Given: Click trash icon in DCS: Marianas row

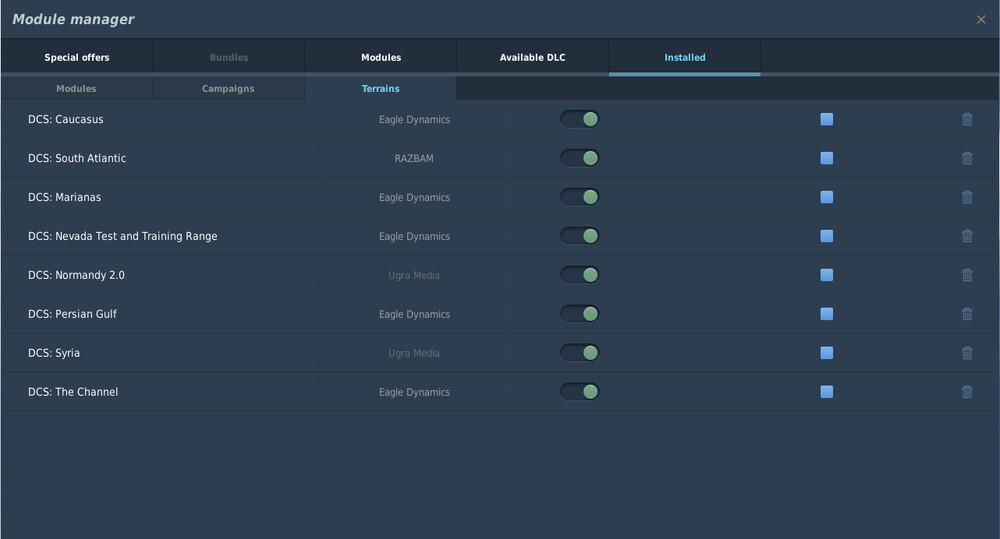Looking at the screenshot, I should pos(967,197).
